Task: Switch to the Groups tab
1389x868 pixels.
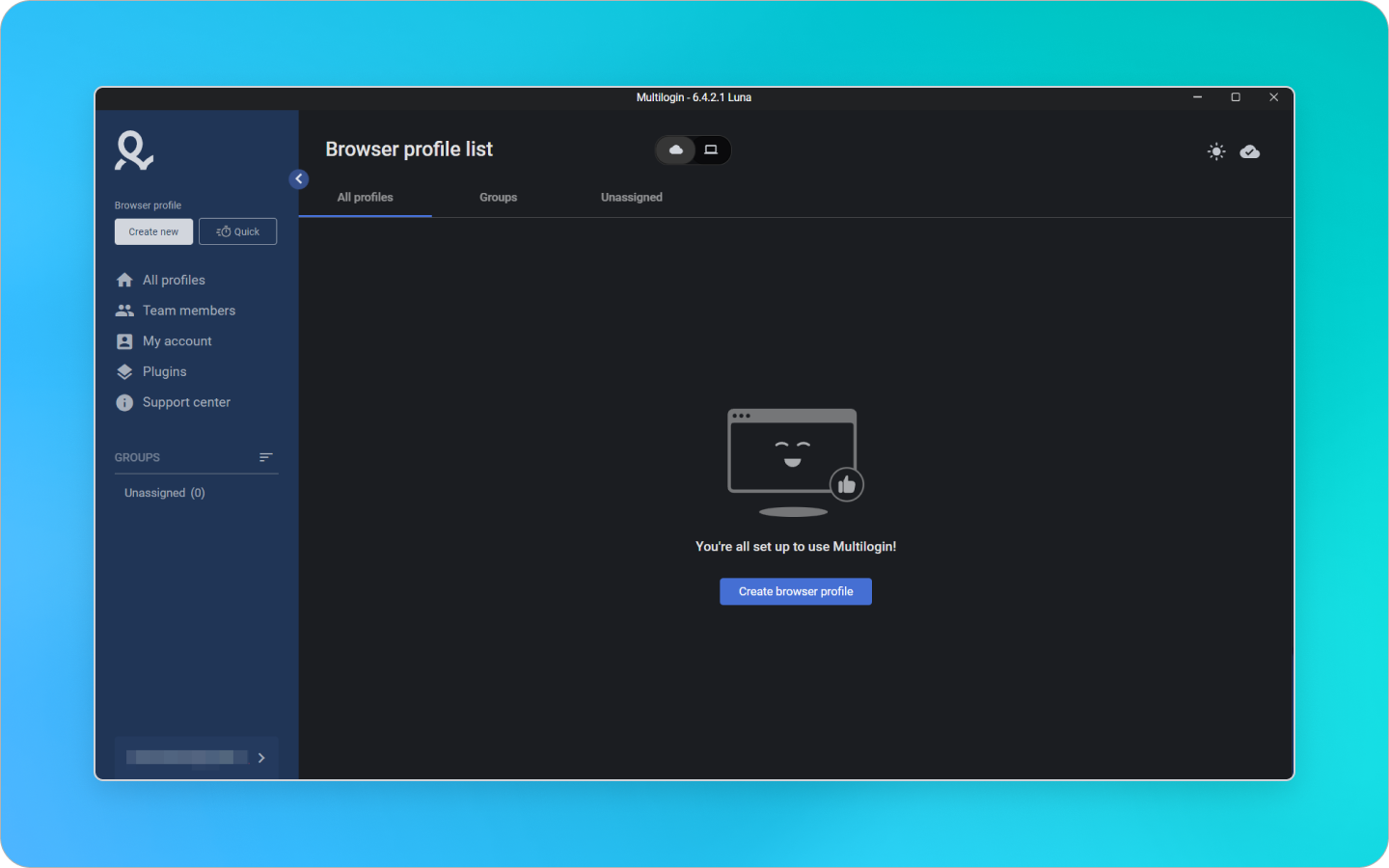Action: [x=498, y=197]
